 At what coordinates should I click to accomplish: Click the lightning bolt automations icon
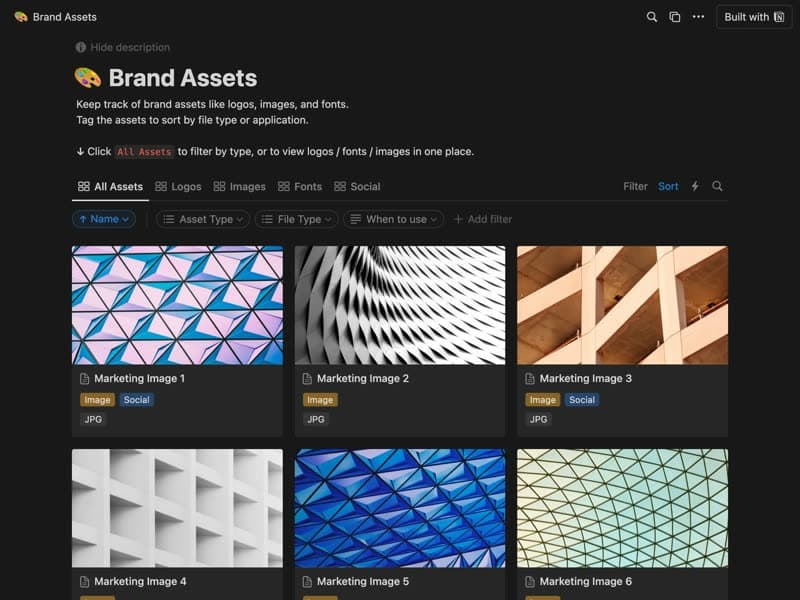695,186
